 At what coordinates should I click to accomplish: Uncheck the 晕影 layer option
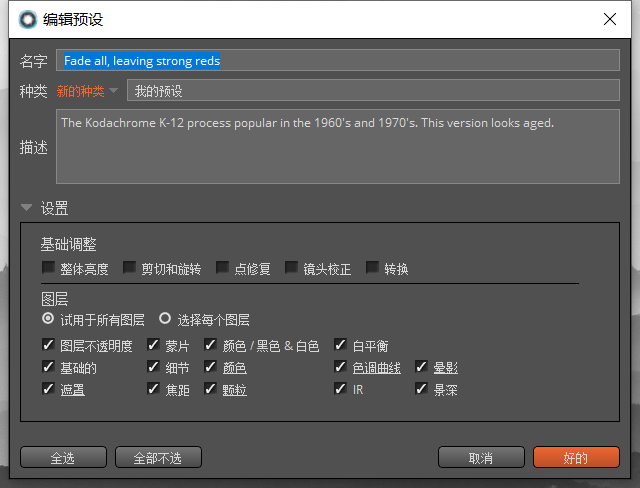tap(421, 368)
